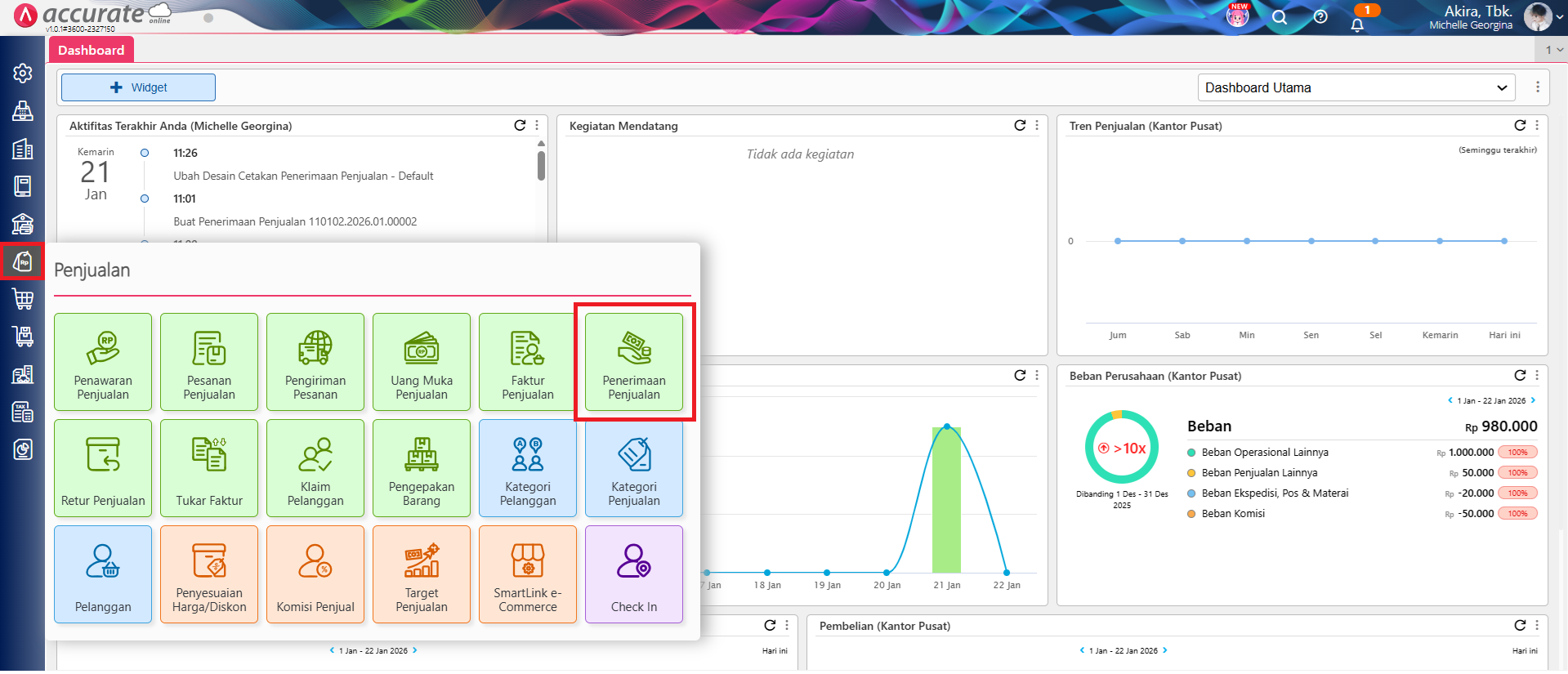Viewport: 1568px width, 674px height.
Task: Open the Penerimaan Penjualan menu tile
Action: [633, 362]
